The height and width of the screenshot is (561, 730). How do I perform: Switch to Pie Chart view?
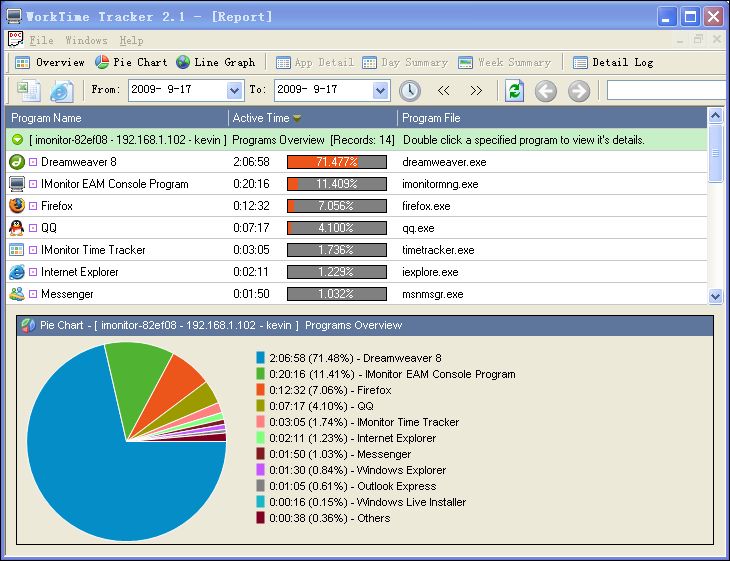click(131, 62)
